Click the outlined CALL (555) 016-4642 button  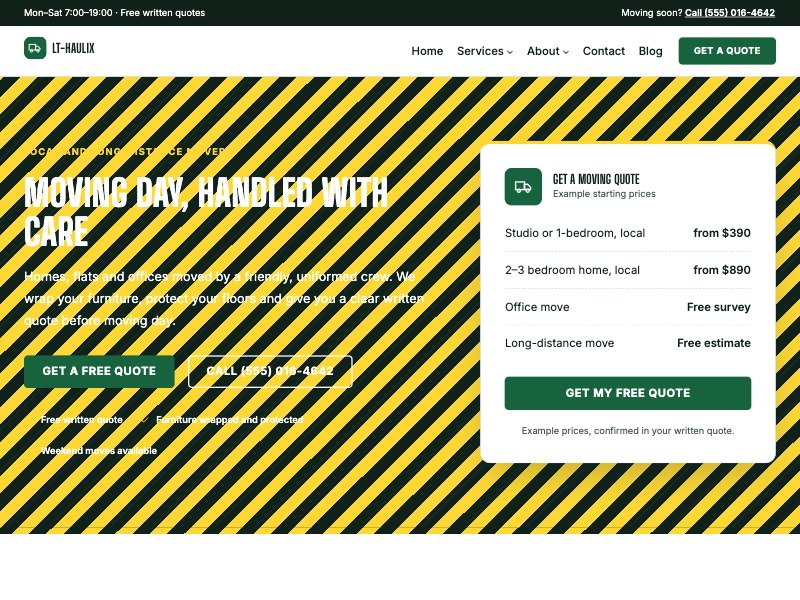270,371
